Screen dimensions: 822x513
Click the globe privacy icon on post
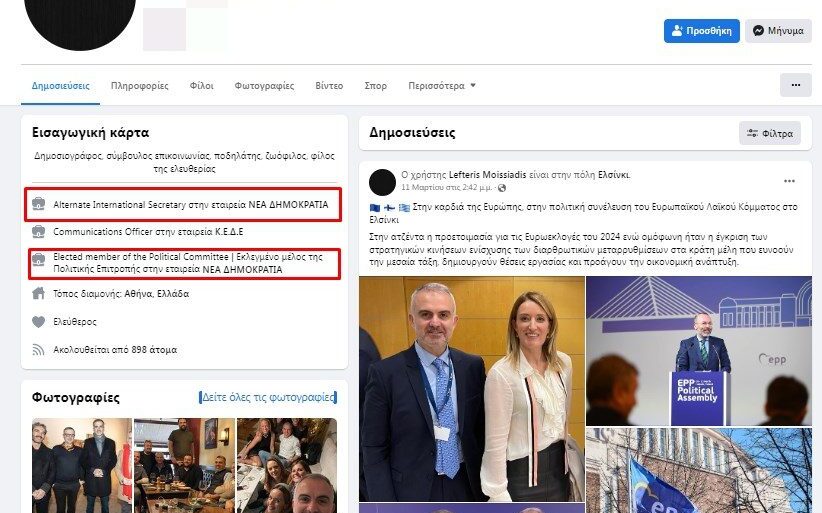click(502, 188)
